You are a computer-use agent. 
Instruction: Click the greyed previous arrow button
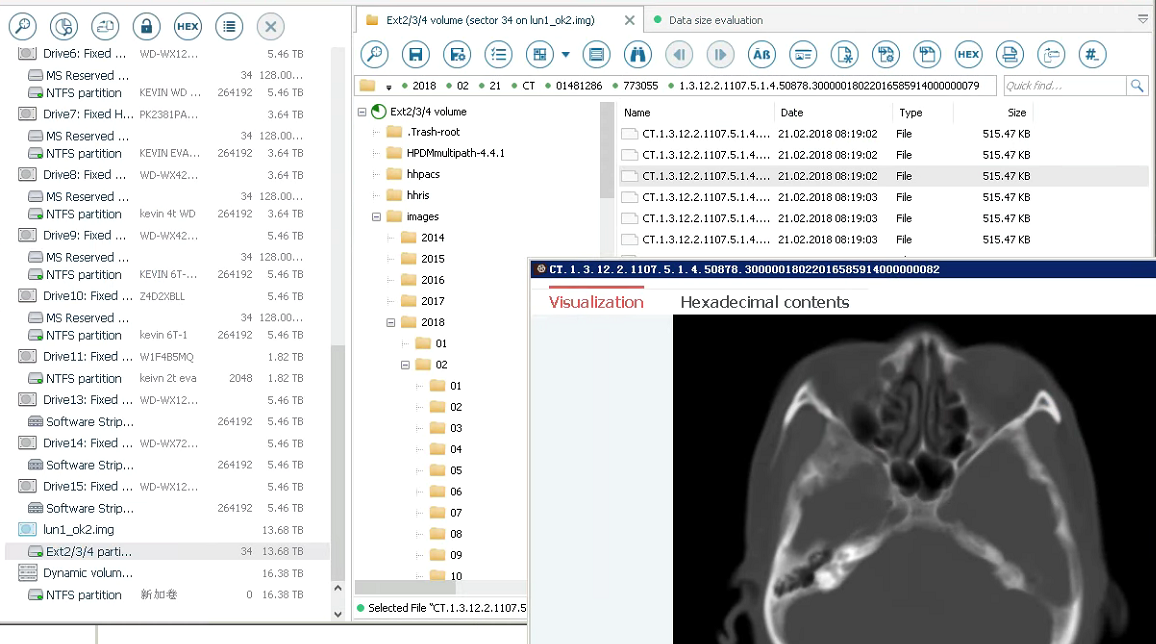pos(679,55)
